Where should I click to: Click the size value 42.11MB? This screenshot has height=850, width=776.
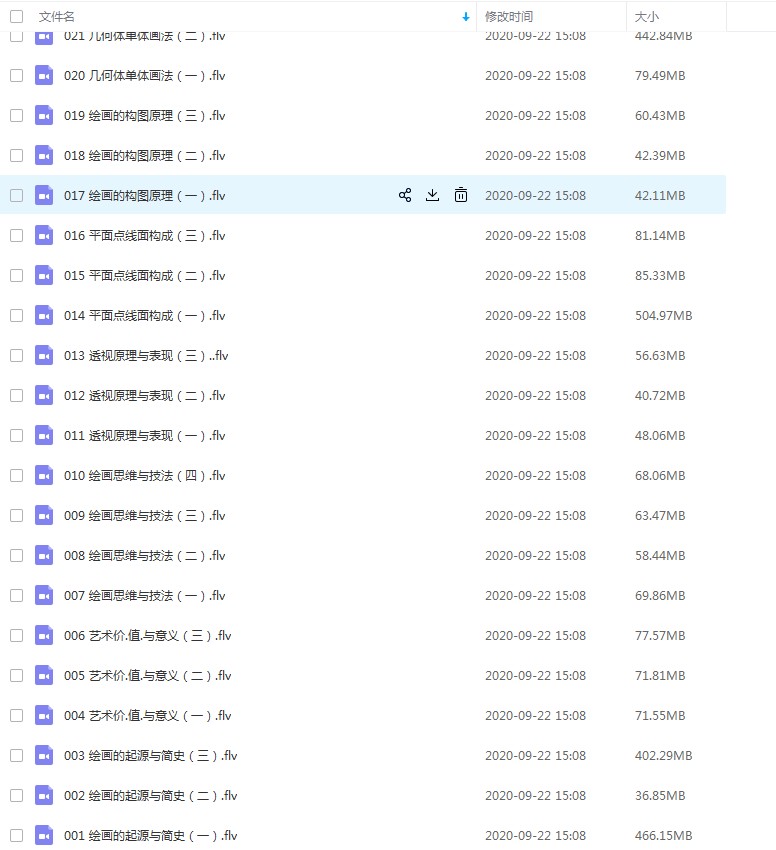[x=660, y=195]
